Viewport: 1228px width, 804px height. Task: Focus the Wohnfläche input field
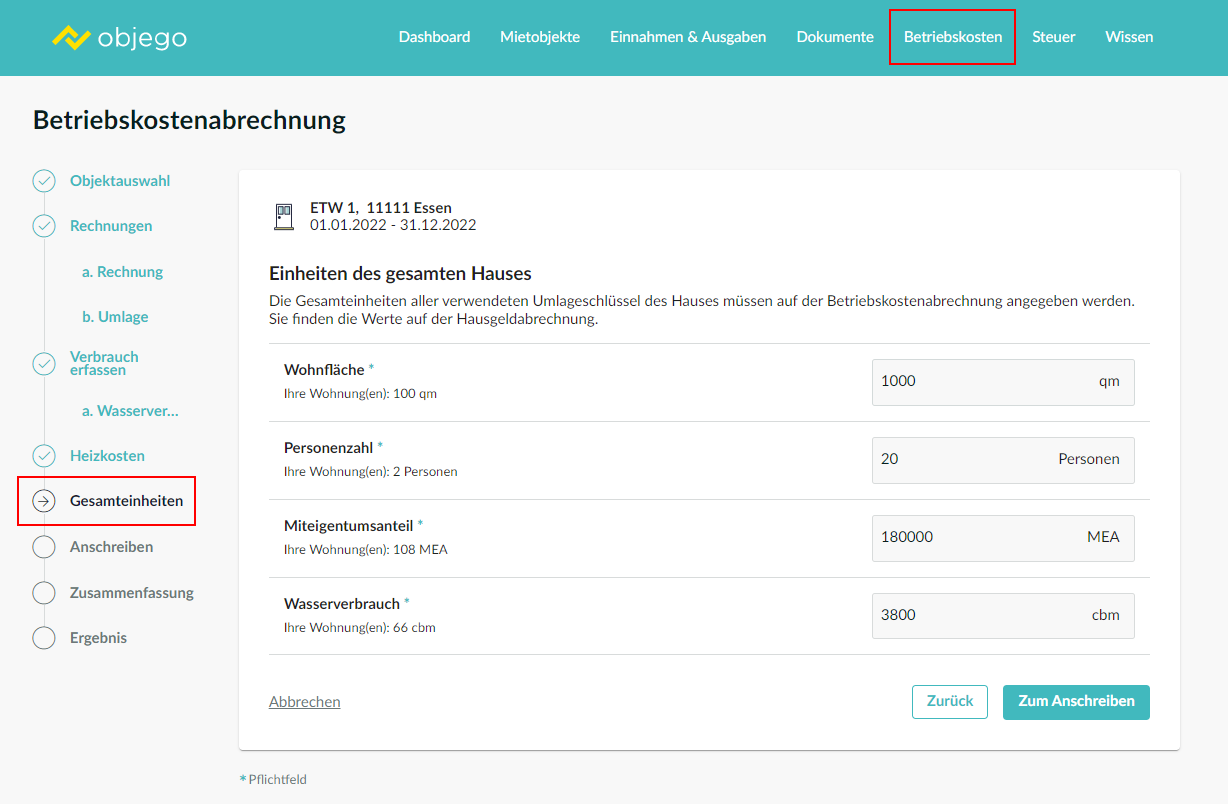click(980, 382)
